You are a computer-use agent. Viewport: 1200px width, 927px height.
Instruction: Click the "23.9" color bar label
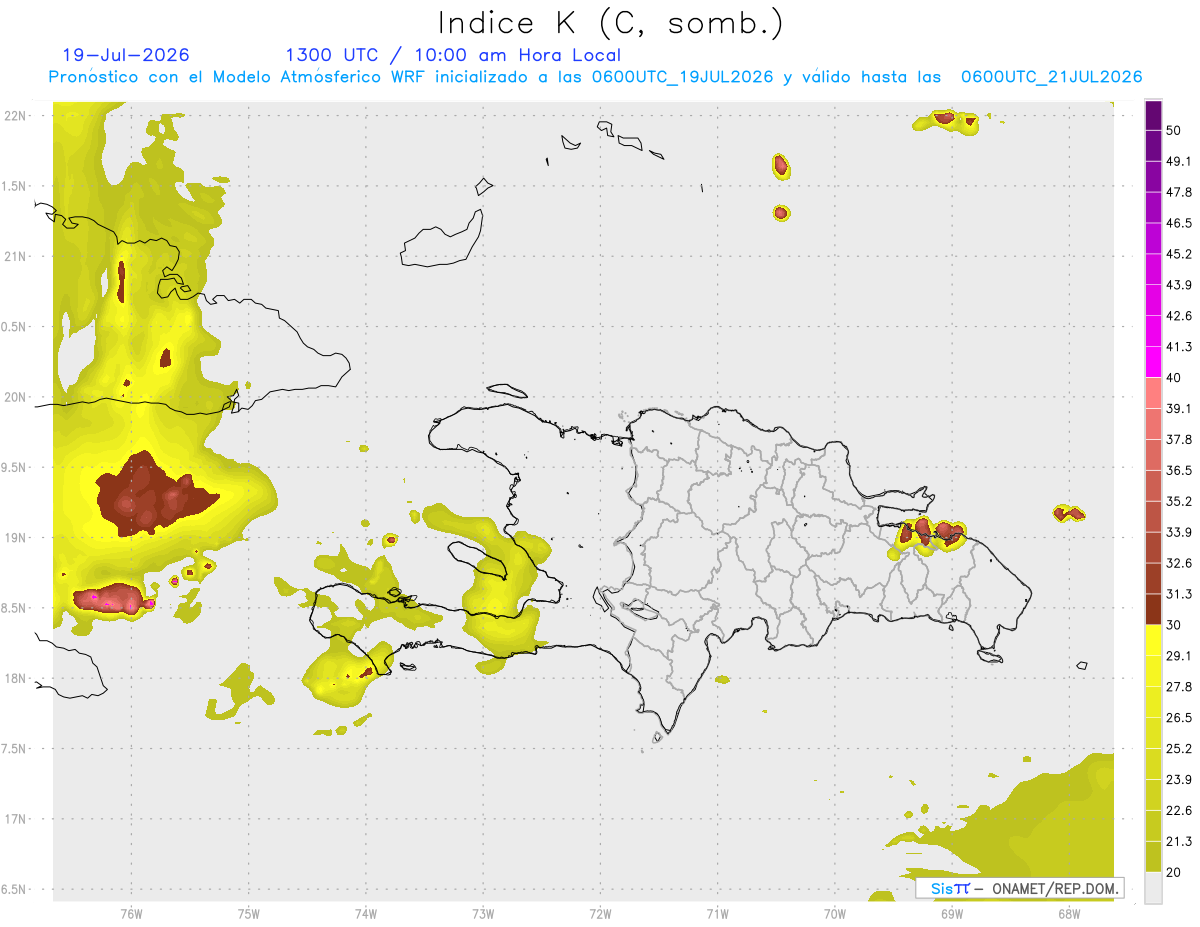click(x=1179, y=779)
